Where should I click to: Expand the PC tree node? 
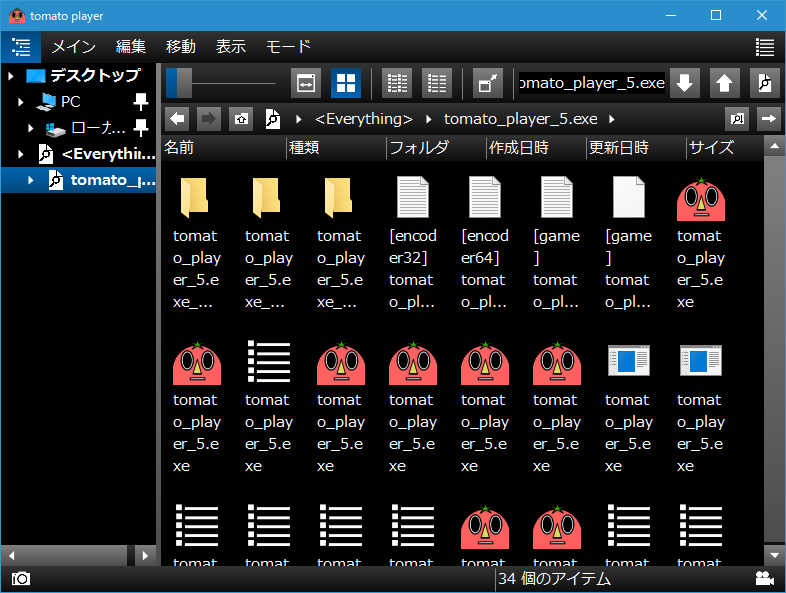(x=21, y=102)
